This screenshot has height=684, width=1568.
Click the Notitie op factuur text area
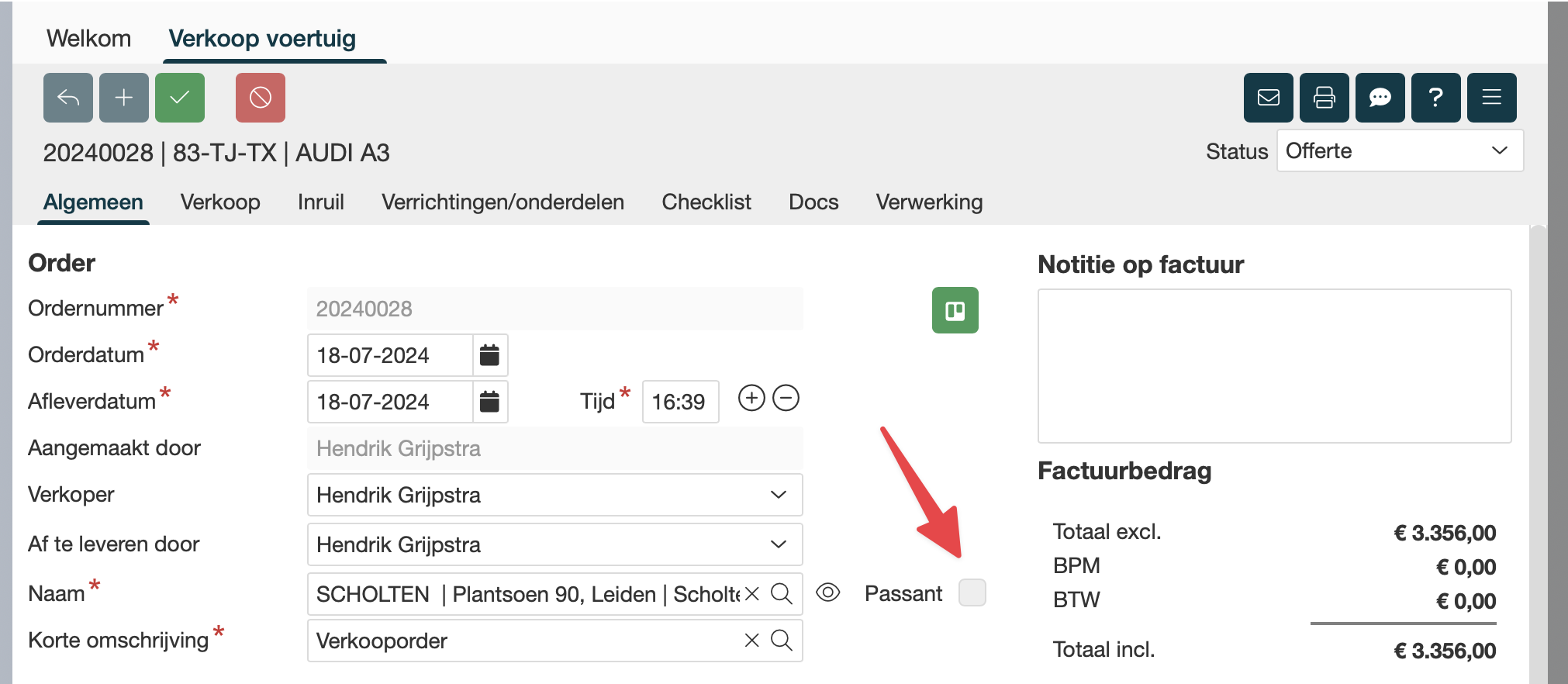1274,366
